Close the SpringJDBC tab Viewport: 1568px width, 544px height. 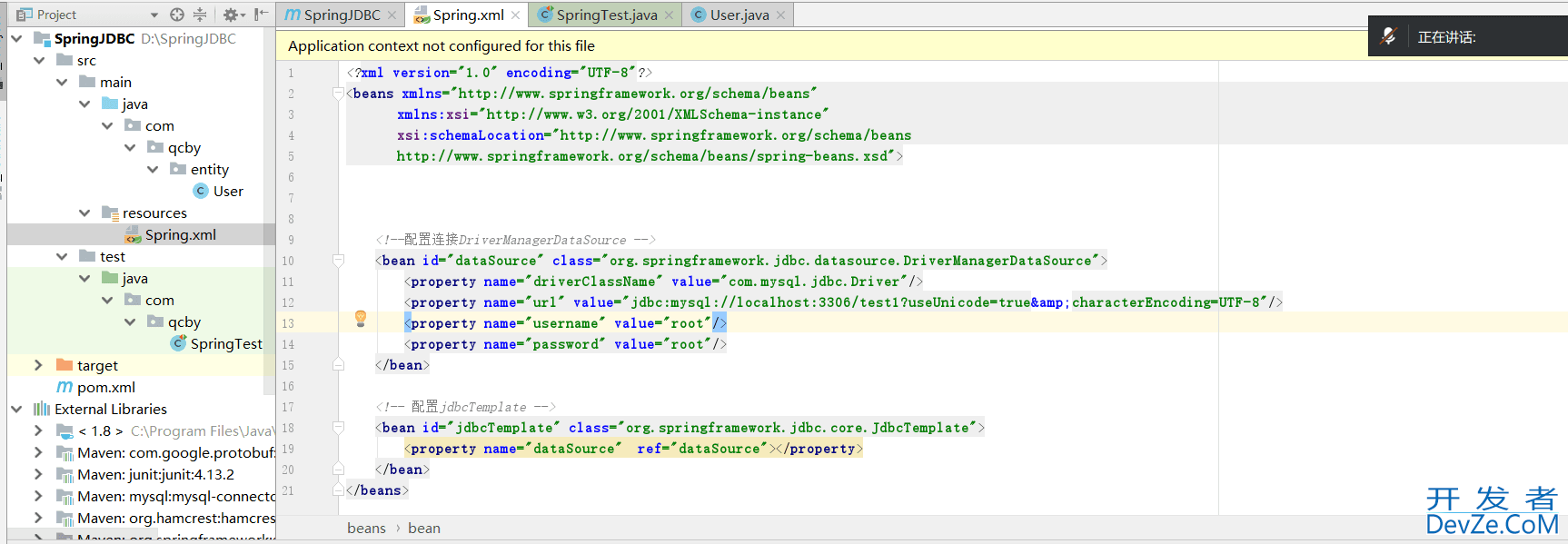pos(392,15)
